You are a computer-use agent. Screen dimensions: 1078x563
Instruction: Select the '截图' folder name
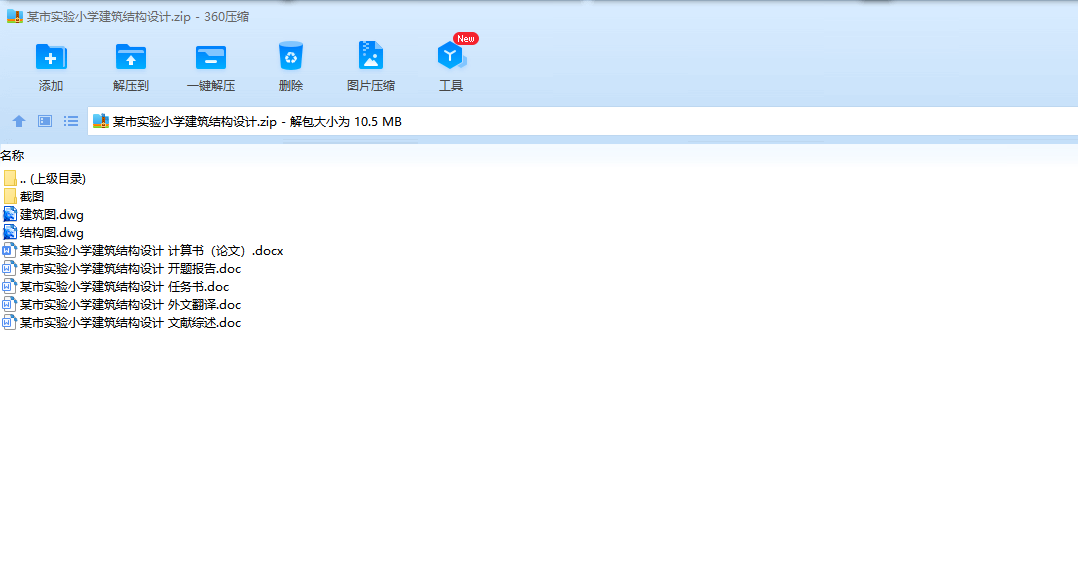click(32, 197)
